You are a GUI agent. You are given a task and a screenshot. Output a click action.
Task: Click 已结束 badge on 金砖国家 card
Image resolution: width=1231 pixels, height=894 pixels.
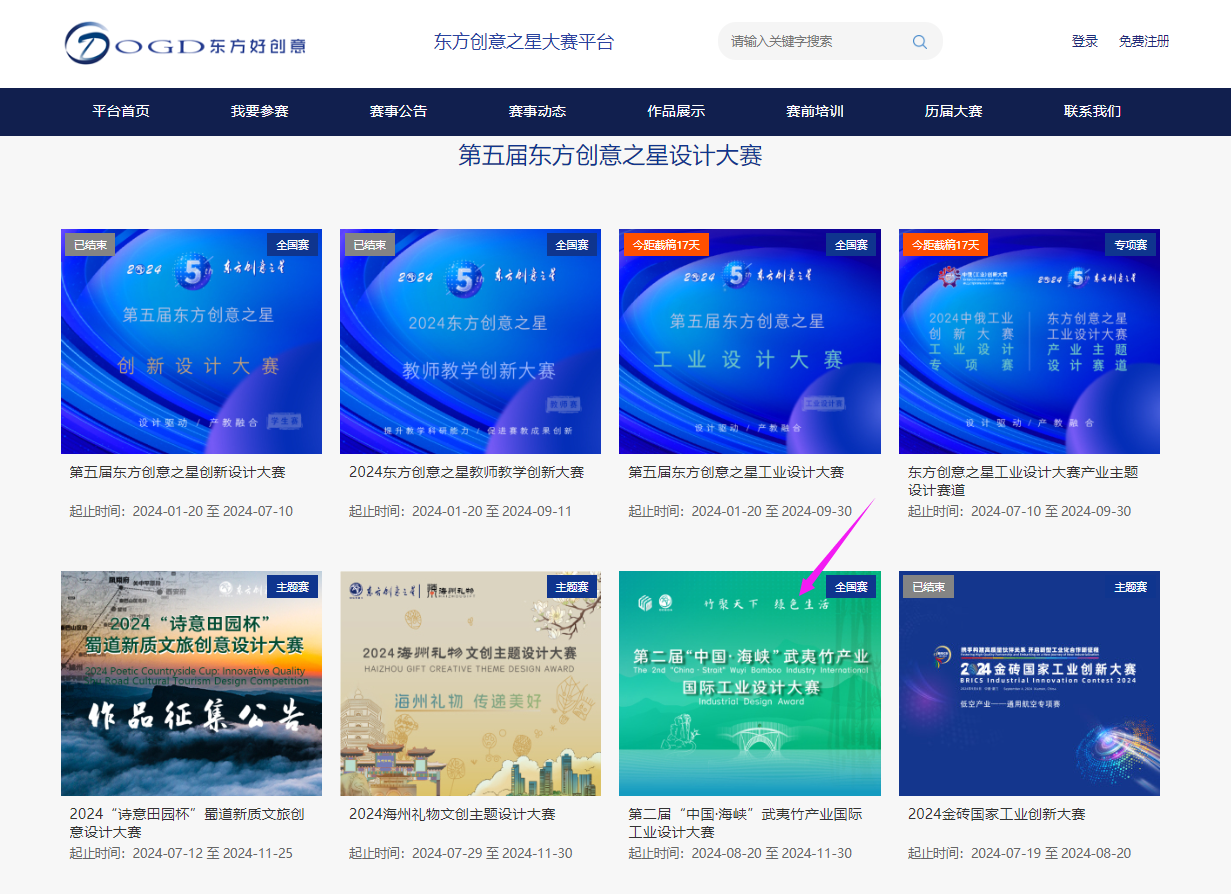tap(928, 587)
